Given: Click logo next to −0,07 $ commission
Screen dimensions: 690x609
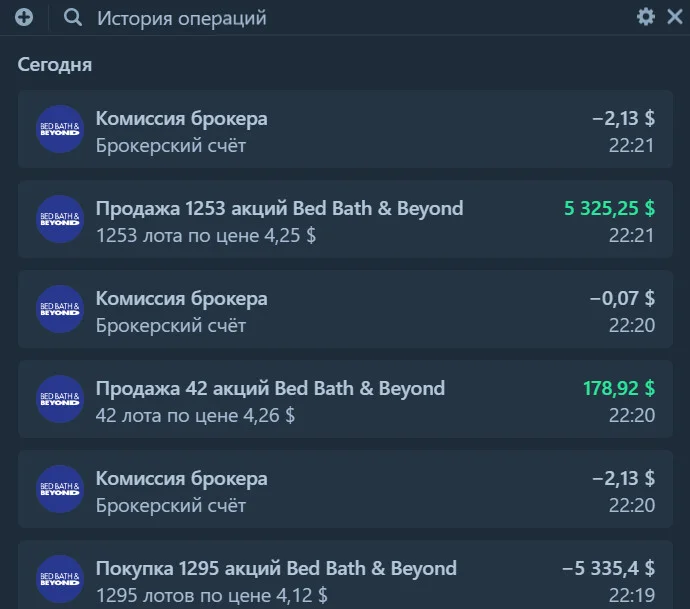Looking at the screenshot, I should click(60, 309).
